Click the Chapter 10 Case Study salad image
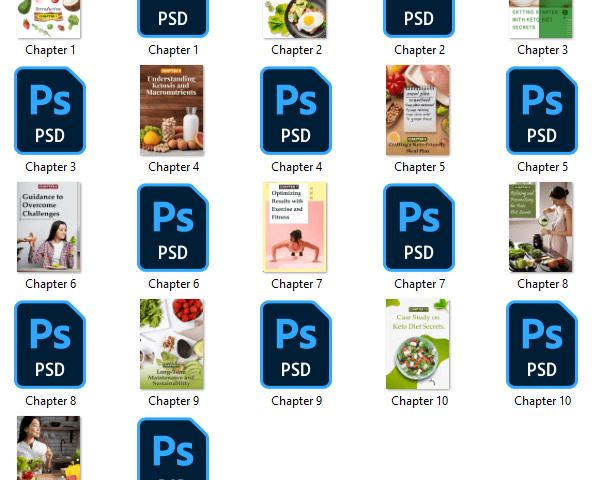The image size is (592, 480). 418,344
